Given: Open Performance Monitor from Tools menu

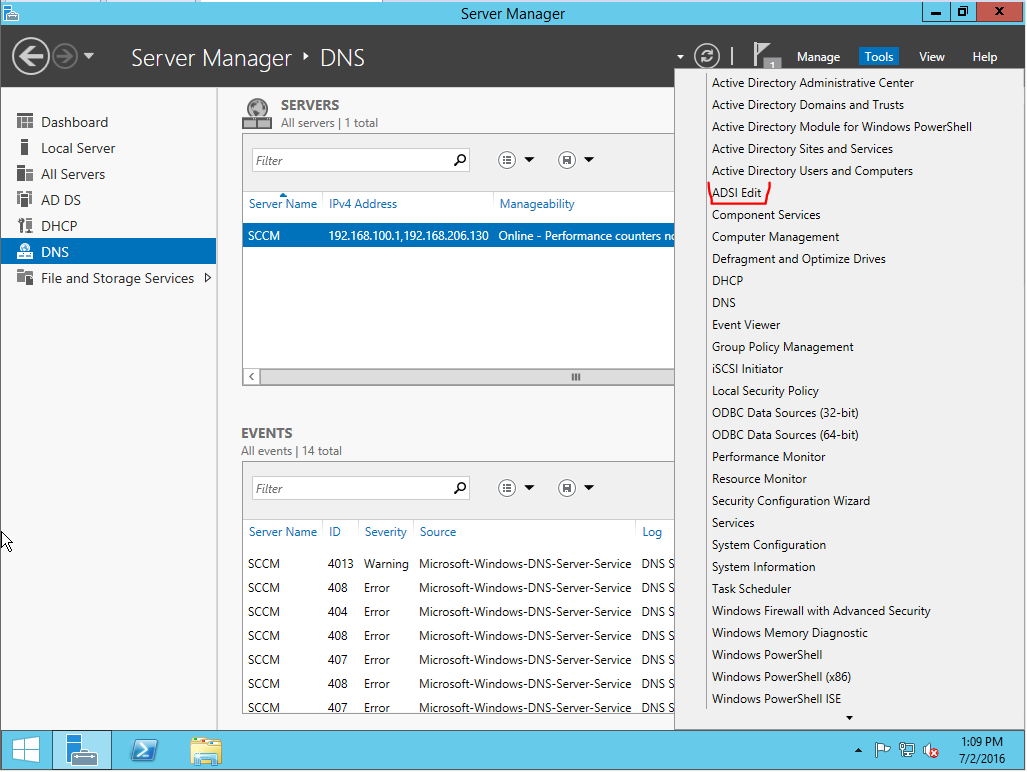Looking at the screenshot, I should (768, 457).
